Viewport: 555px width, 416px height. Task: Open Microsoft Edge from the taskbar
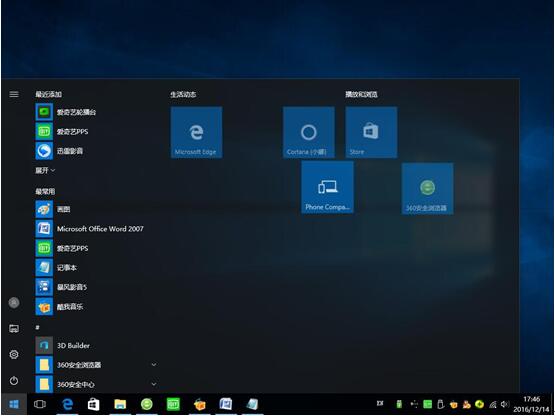tap(67, 404)
